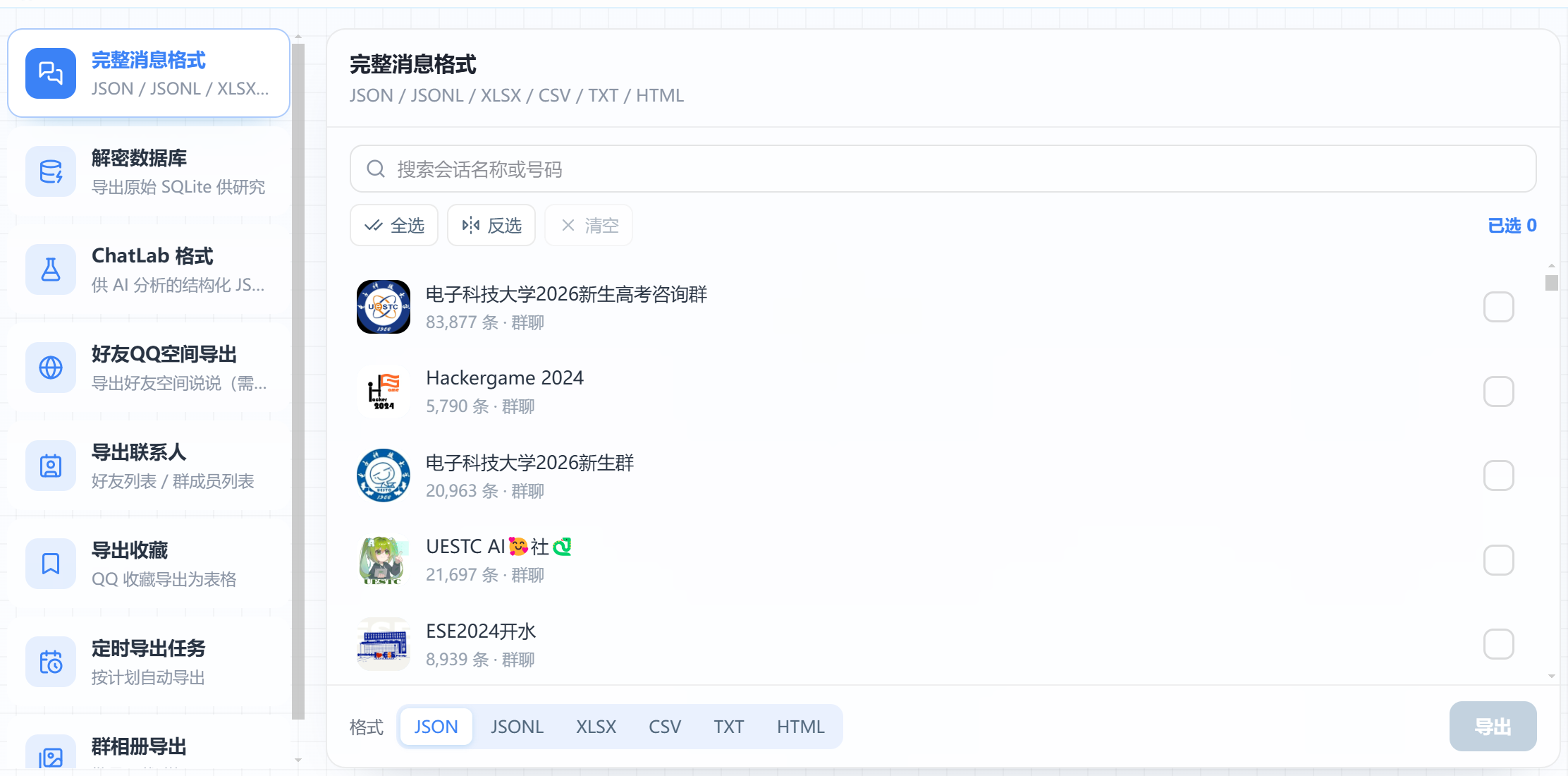1568x776 pixels.
Task: Switch format to JSONL
Action: point(517,727)
